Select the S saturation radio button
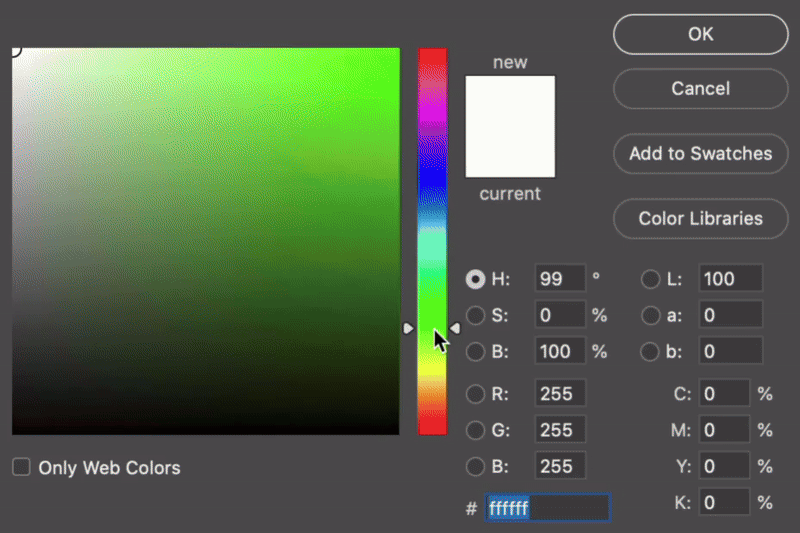Image resolution: width=800 pixels, height=533 pixels. point(476,315)
